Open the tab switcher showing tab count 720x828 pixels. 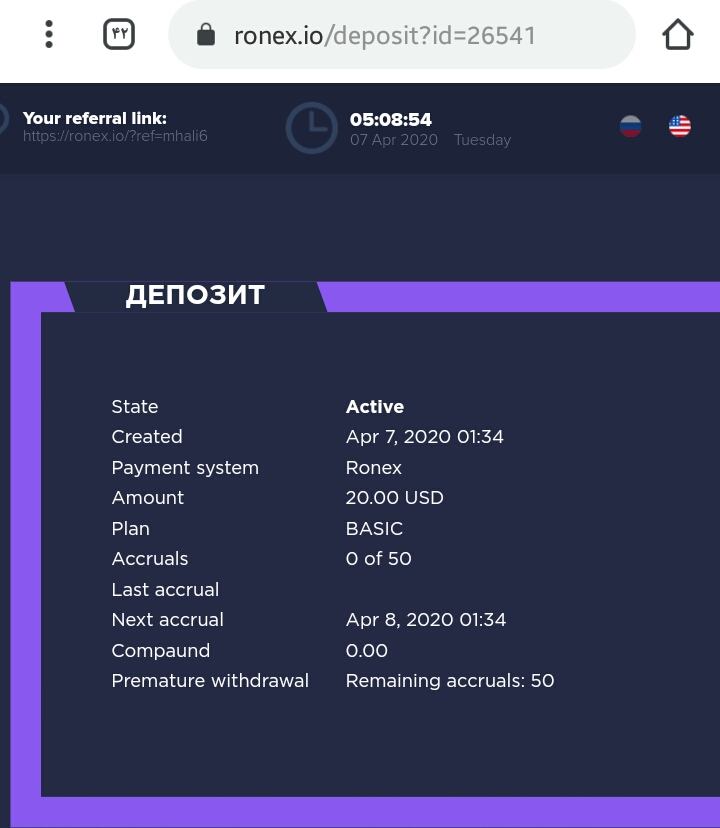[x=119, y=35]
